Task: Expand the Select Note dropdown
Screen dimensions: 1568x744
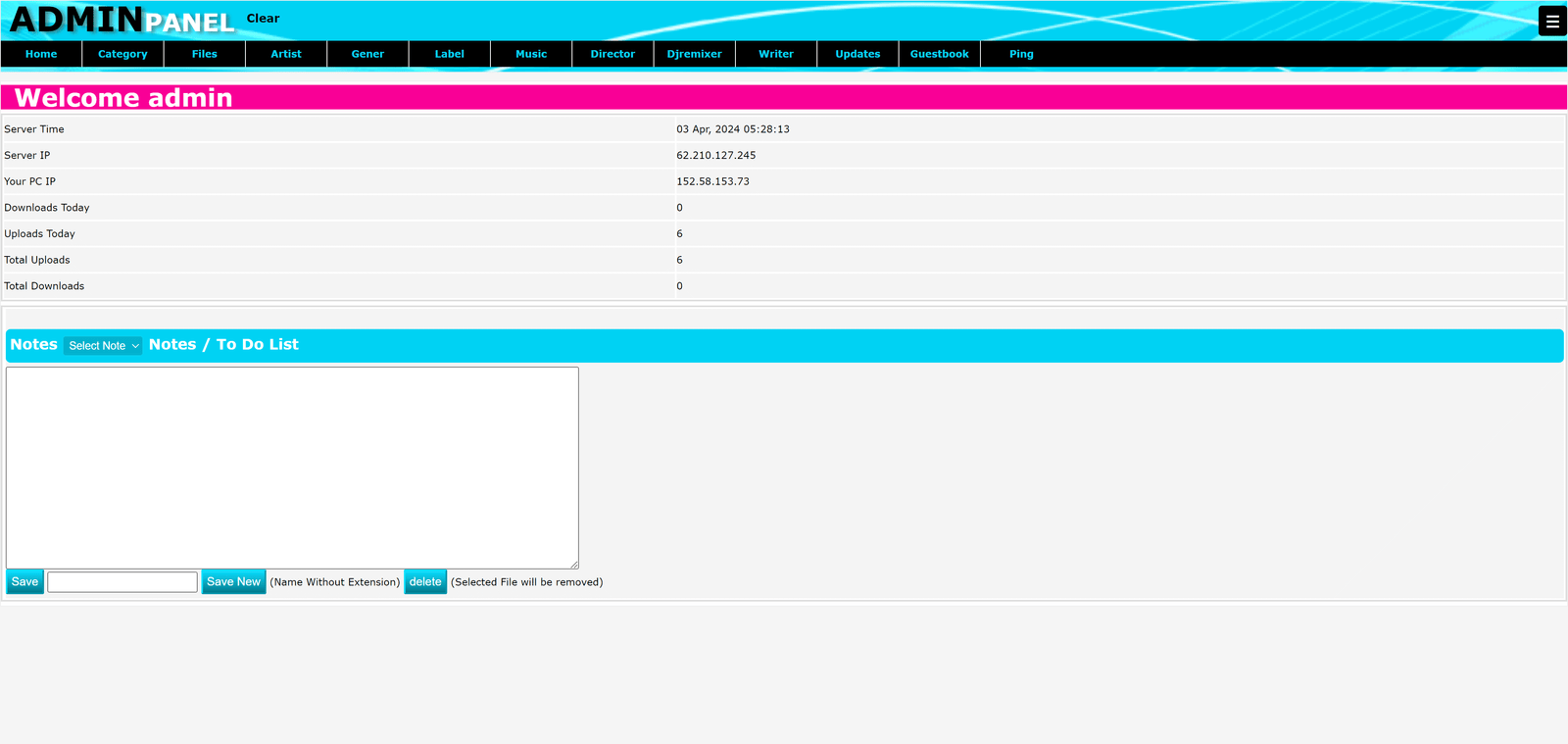Action: (104, 346)
